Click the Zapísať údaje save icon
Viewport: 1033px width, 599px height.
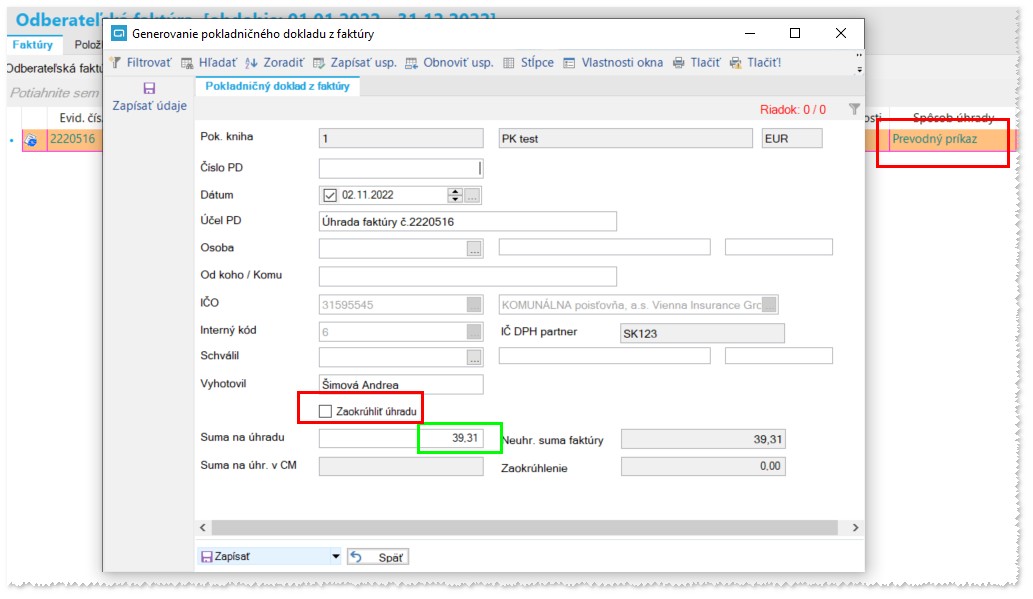click(x=150, y=88)
